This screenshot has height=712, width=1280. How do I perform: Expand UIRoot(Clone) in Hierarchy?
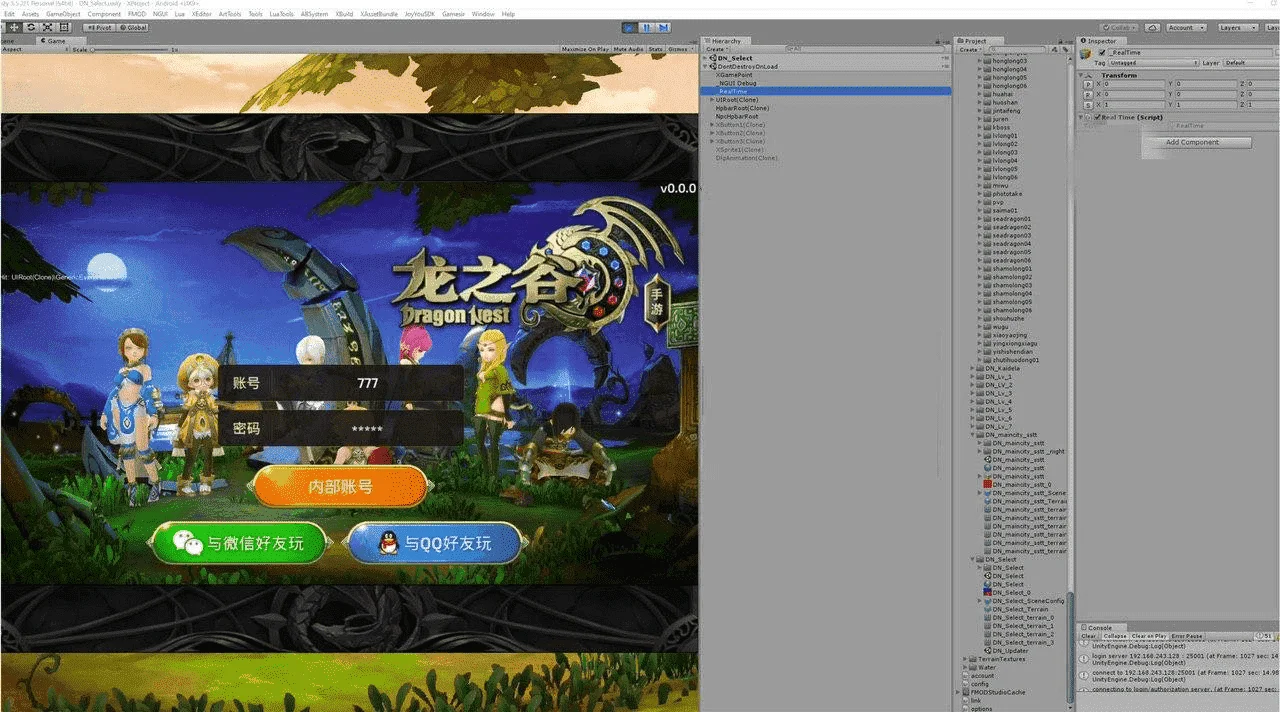[x=712, y=100]
